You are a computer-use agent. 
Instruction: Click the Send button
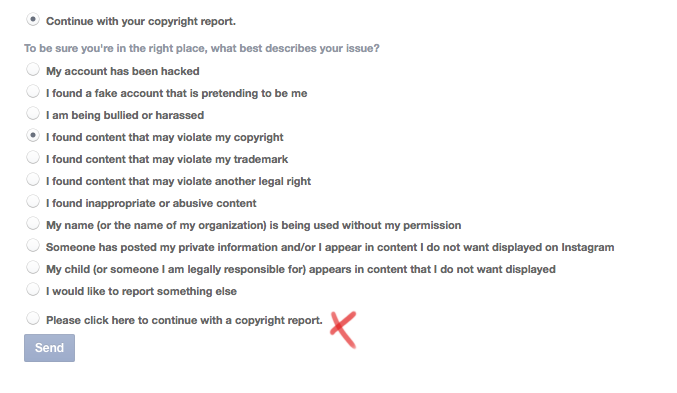click(49, 348)
